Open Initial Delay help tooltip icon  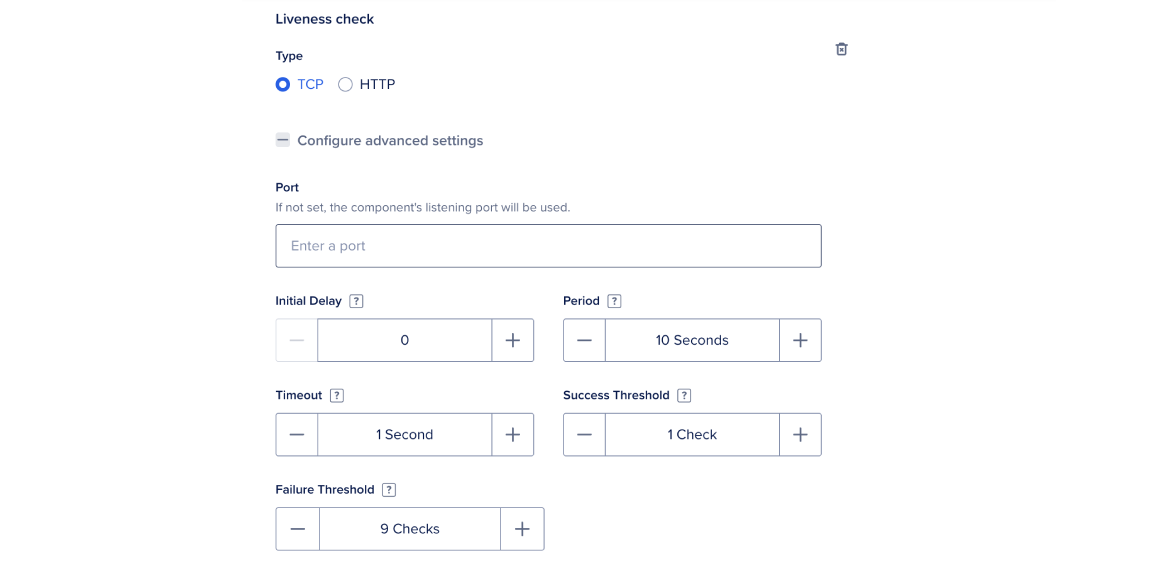pyautogui.click(x=356, y=301)
